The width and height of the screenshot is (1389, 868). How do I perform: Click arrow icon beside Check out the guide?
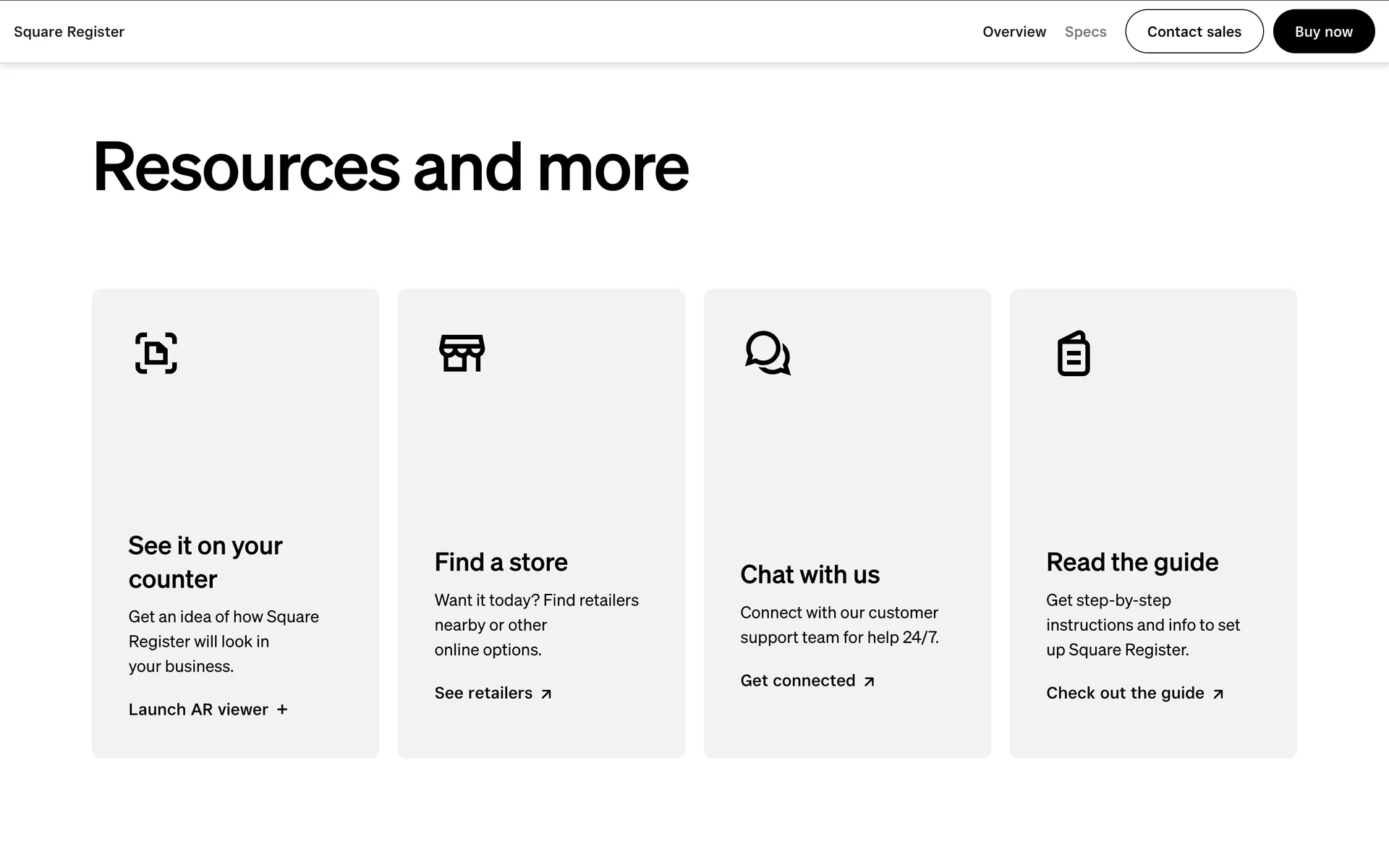[1218, 694]
